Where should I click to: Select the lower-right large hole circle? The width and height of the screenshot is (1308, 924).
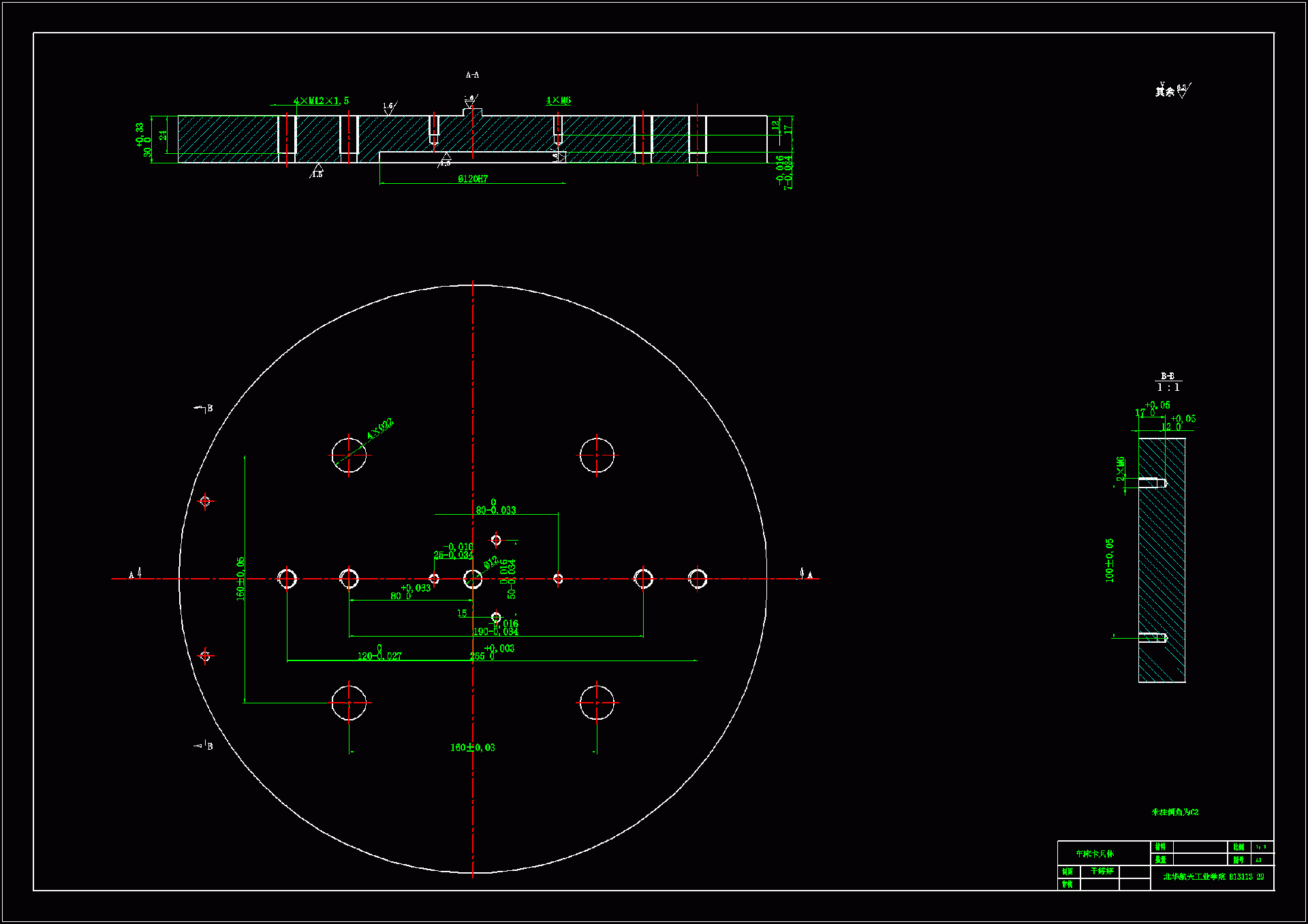pyautogui.click(x=597, y=703)
